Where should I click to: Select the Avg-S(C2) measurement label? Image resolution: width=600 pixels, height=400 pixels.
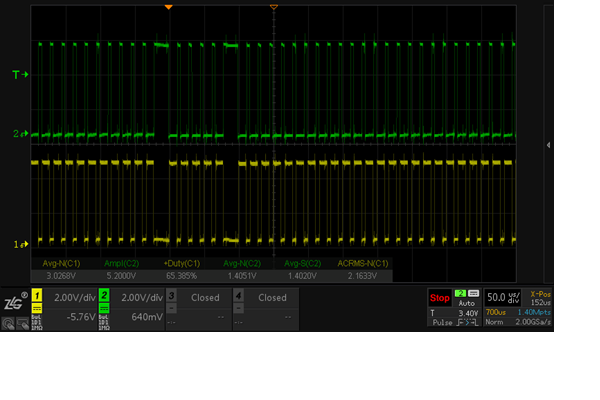pos(302,263)
